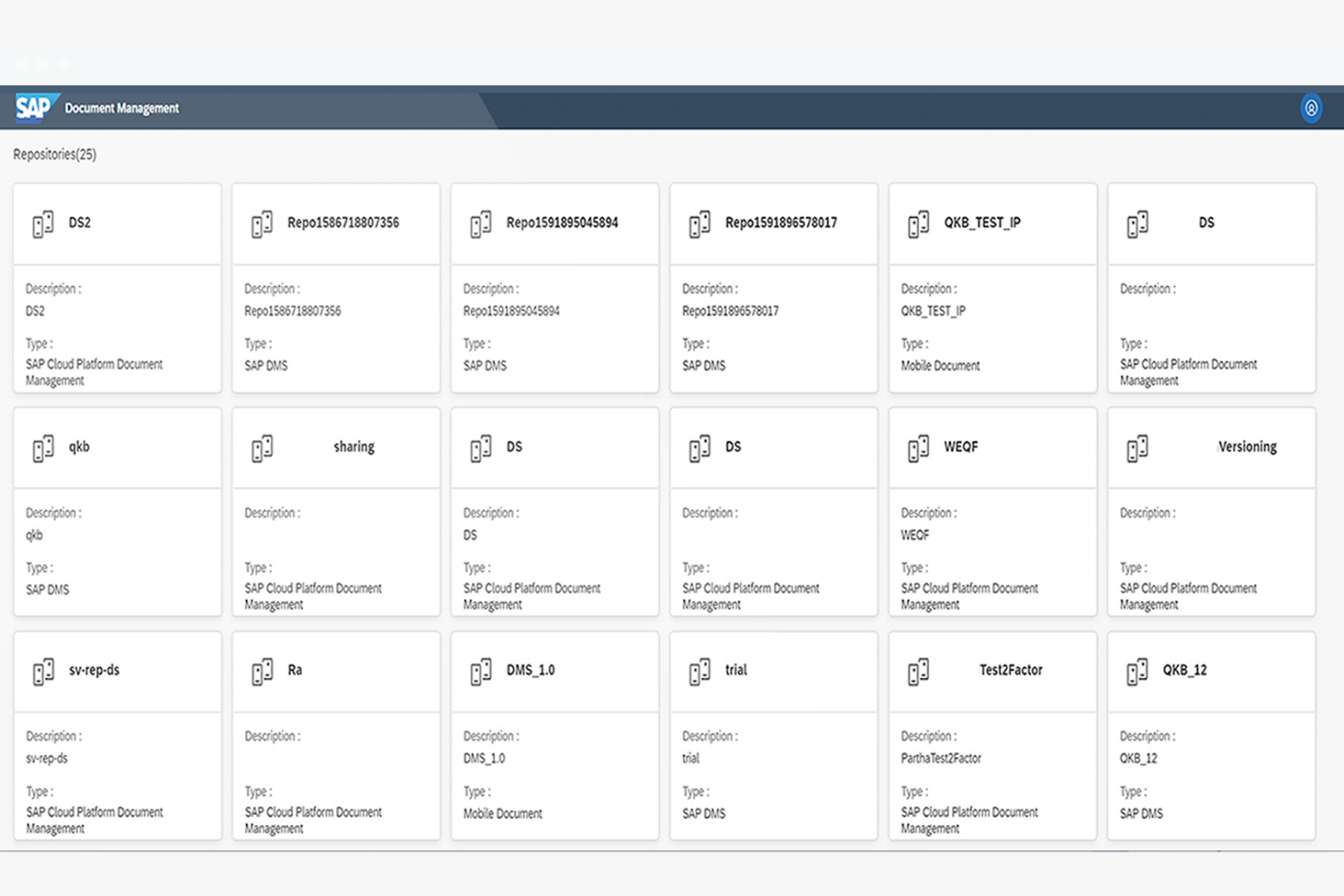Select the DMS_1.0 repository title
Viewport: 1344px width, 896px height.
(x=530, y=670)
